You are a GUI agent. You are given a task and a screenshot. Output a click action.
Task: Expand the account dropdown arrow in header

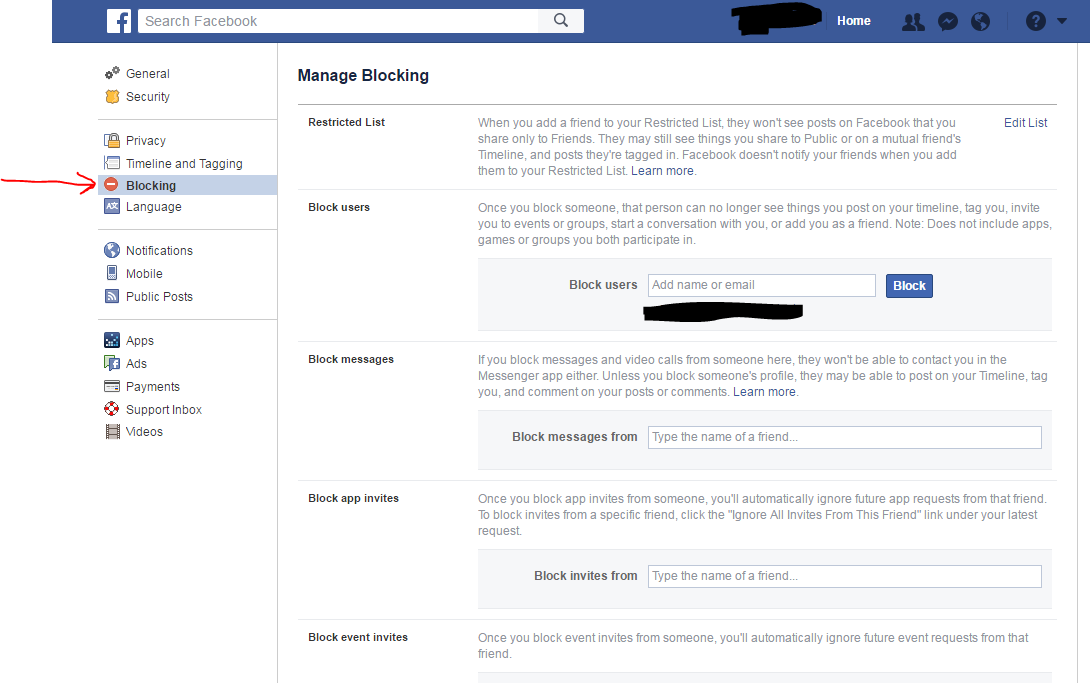click(1061, 21)
